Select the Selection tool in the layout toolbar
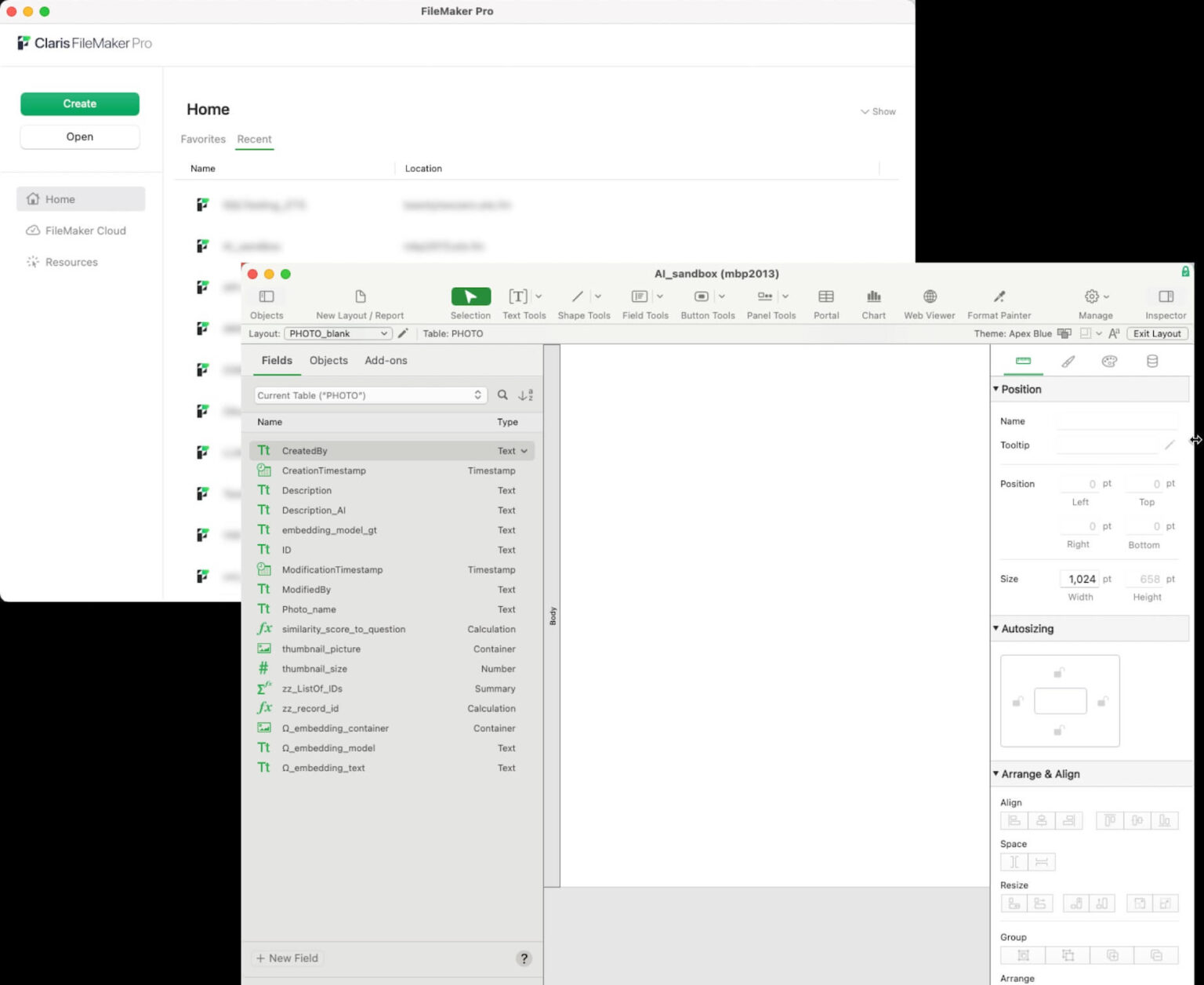The height and width of the screenshot is (985, 1204). pyautogui.click(x=470, y=296)
